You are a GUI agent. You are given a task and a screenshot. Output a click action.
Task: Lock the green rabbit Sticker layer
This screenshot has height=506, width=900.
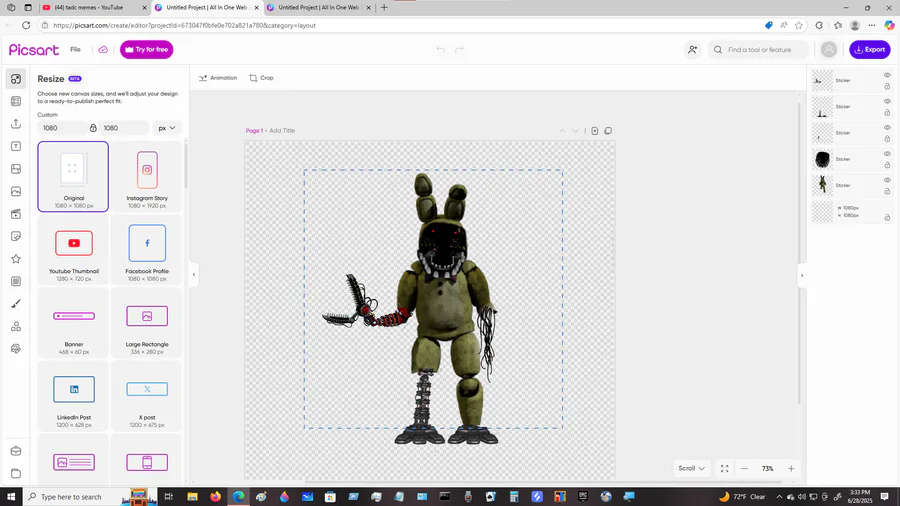[887, 192]
